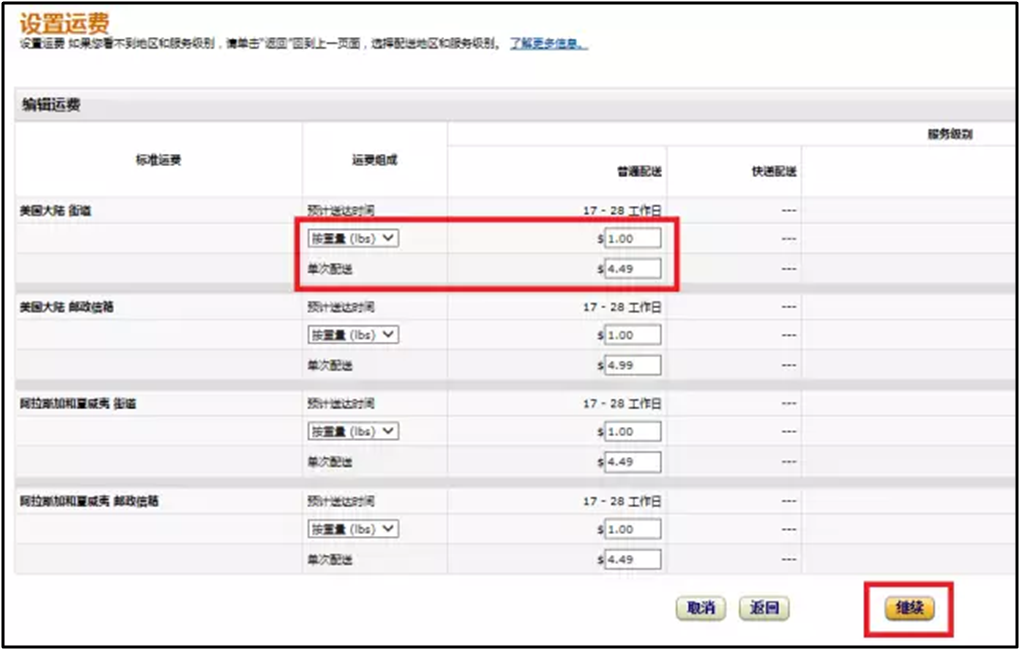This screenshot has width=1020, height=650.
Task: Open the 了解更多信息 link
Action: 548,42
